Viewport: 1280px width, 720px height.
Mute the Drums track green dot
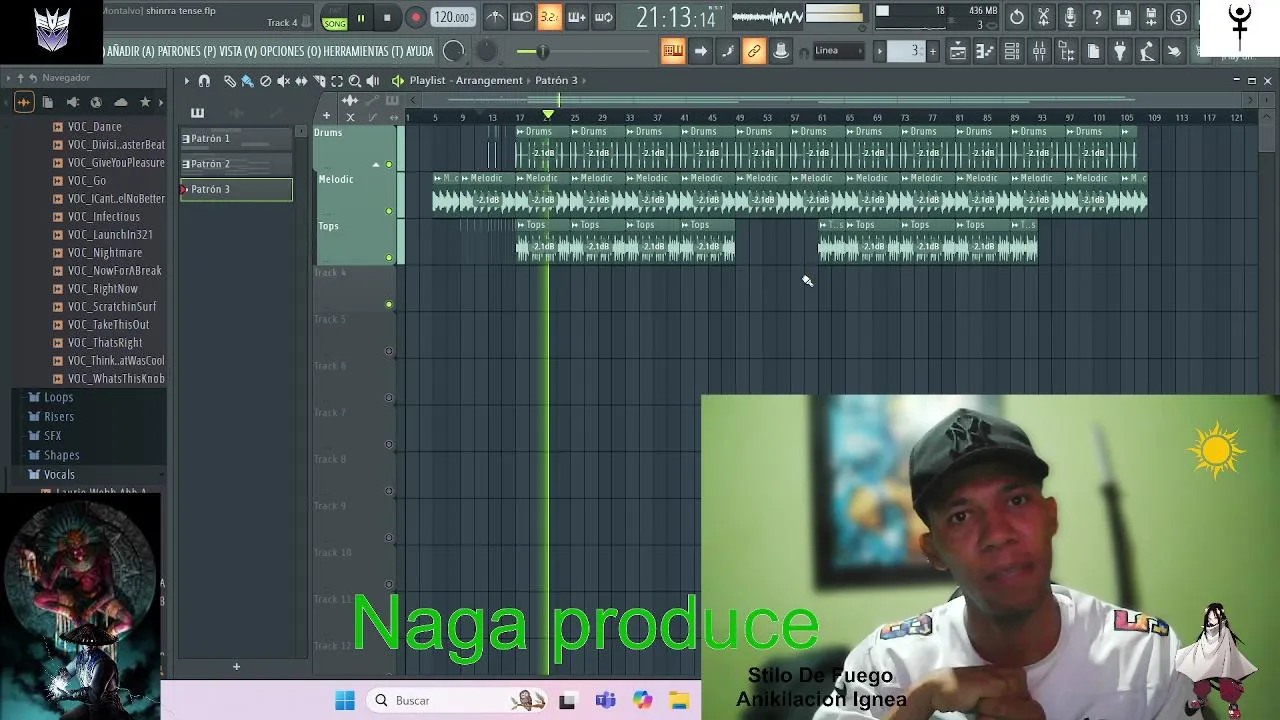click(389, 164)
